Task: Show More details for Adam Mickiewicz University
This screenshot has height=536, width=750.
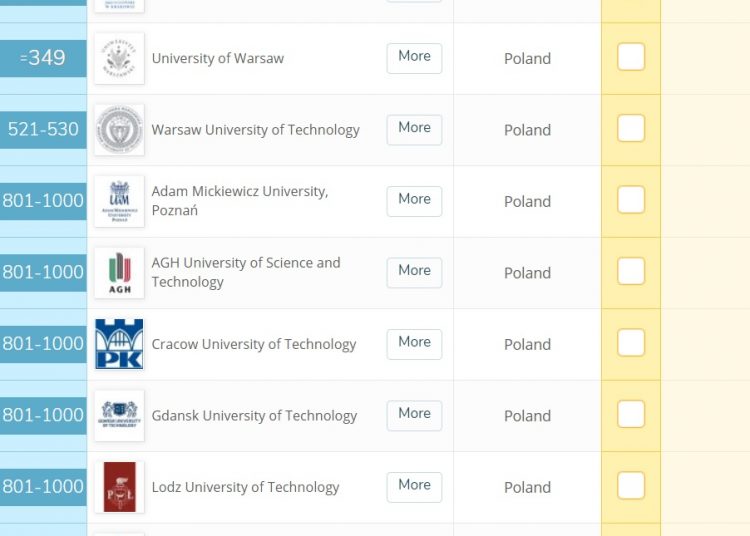Action: point(414,200)
